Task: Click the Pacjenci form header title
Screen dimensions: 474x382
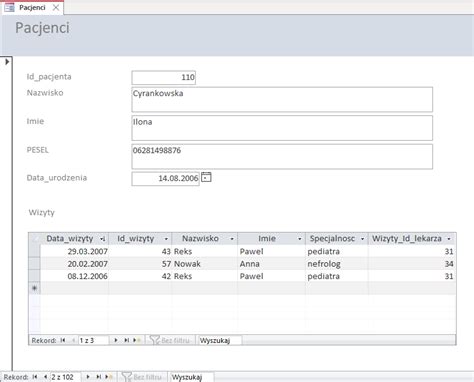Action: point(42,28)
